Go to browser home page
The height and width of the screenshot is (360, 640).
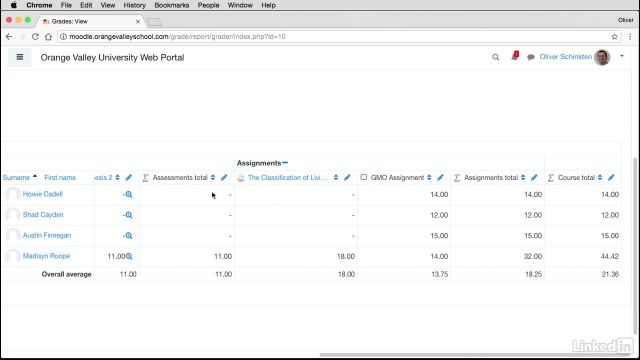tap(48, 37)
